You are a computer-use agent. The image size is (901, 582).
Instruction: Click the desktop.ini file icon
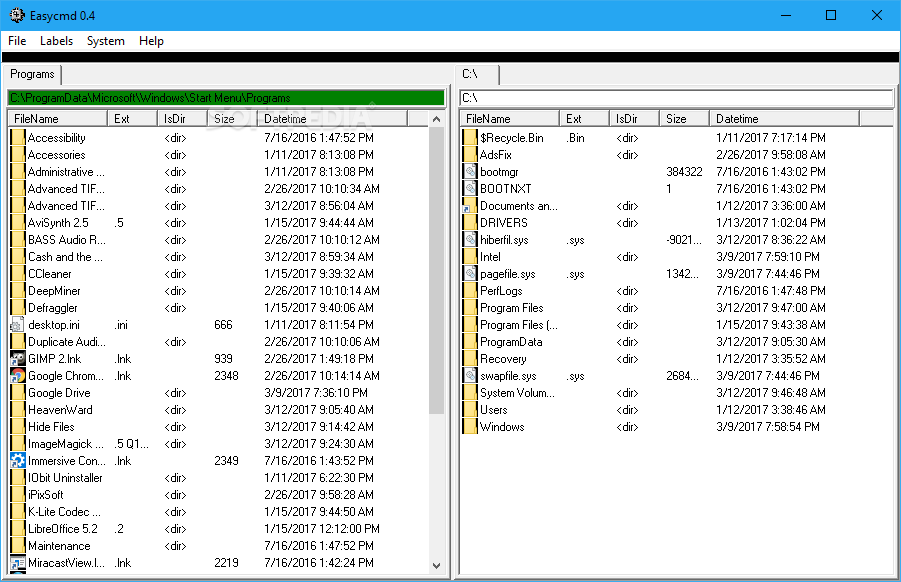[17, 325]
